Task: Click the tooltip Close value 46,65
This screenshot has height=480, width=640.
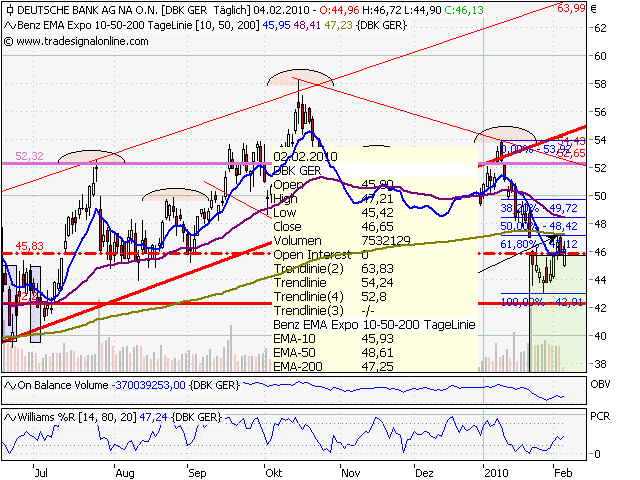Action: (378, 227)
